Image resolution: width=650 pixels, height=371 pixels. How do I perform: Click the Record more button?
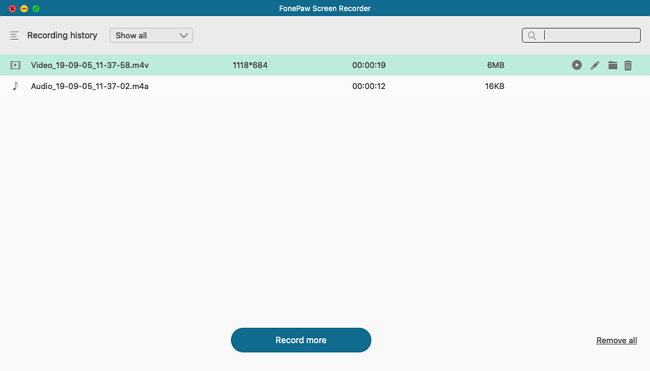tap(301, 340)
